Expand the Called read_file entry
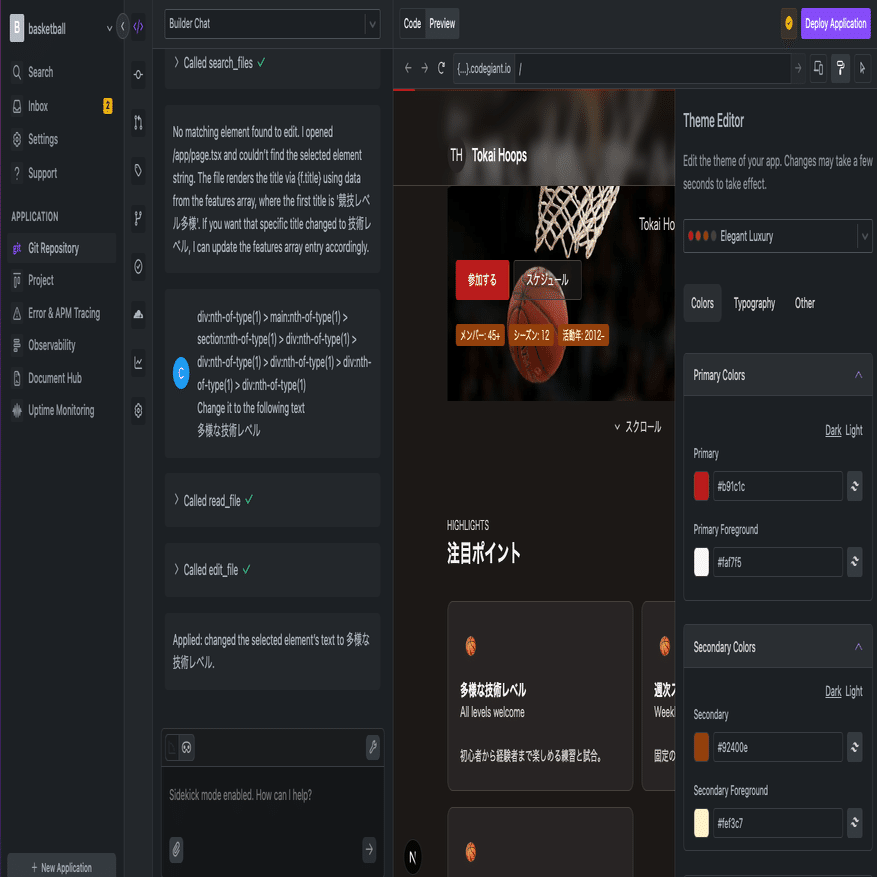877x877 pixels. coord(213,500)
